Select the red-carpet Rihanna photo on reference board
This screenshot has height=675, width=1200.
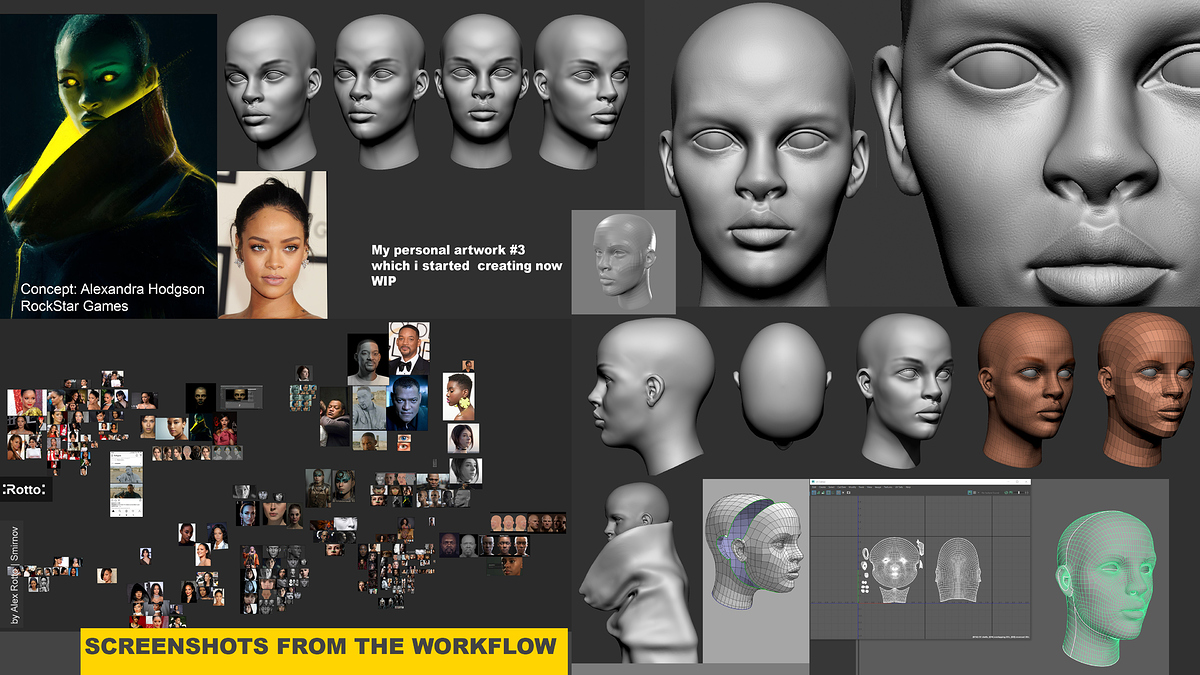click(27, 402)
